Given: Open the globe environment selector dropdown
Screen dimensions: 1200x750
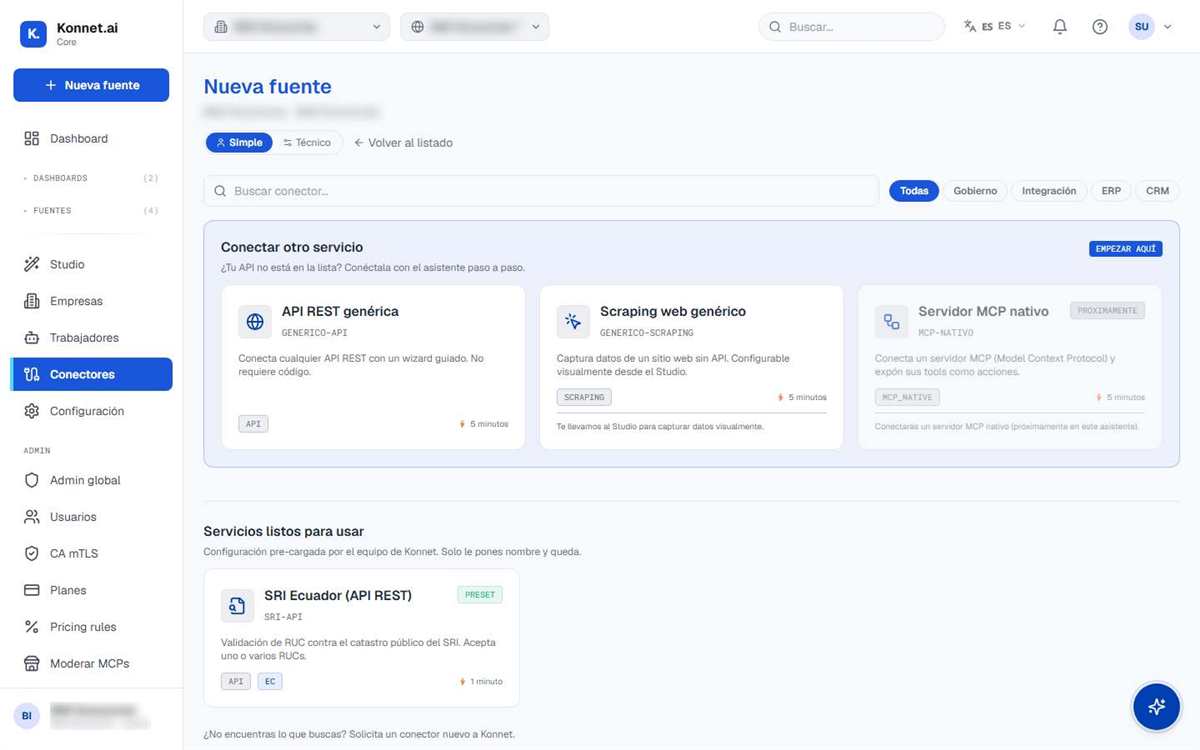Looking at the screenshot, I should [x=475, y=27].
